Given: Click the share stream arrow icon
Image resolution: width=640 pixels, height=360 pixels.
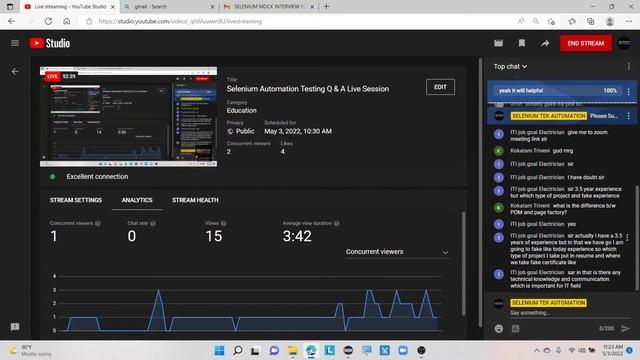Looking at the screenshot, I should 545,43.
